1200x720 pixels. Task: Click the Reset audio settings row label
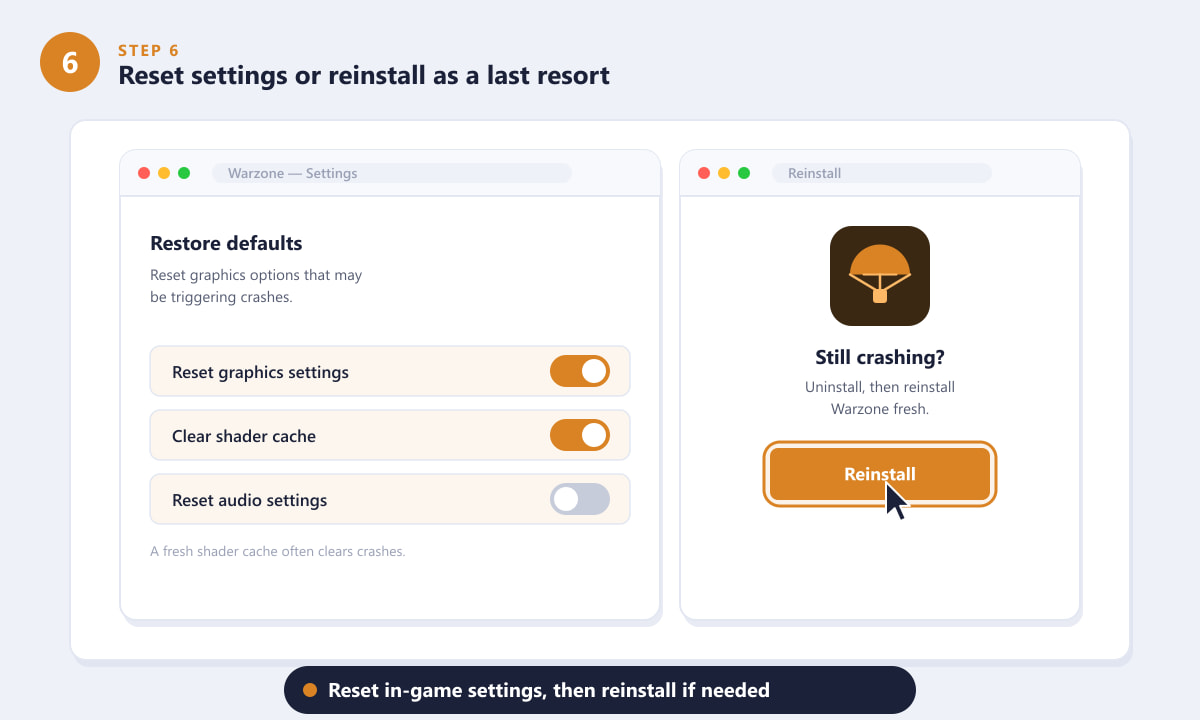pos(249,500)
